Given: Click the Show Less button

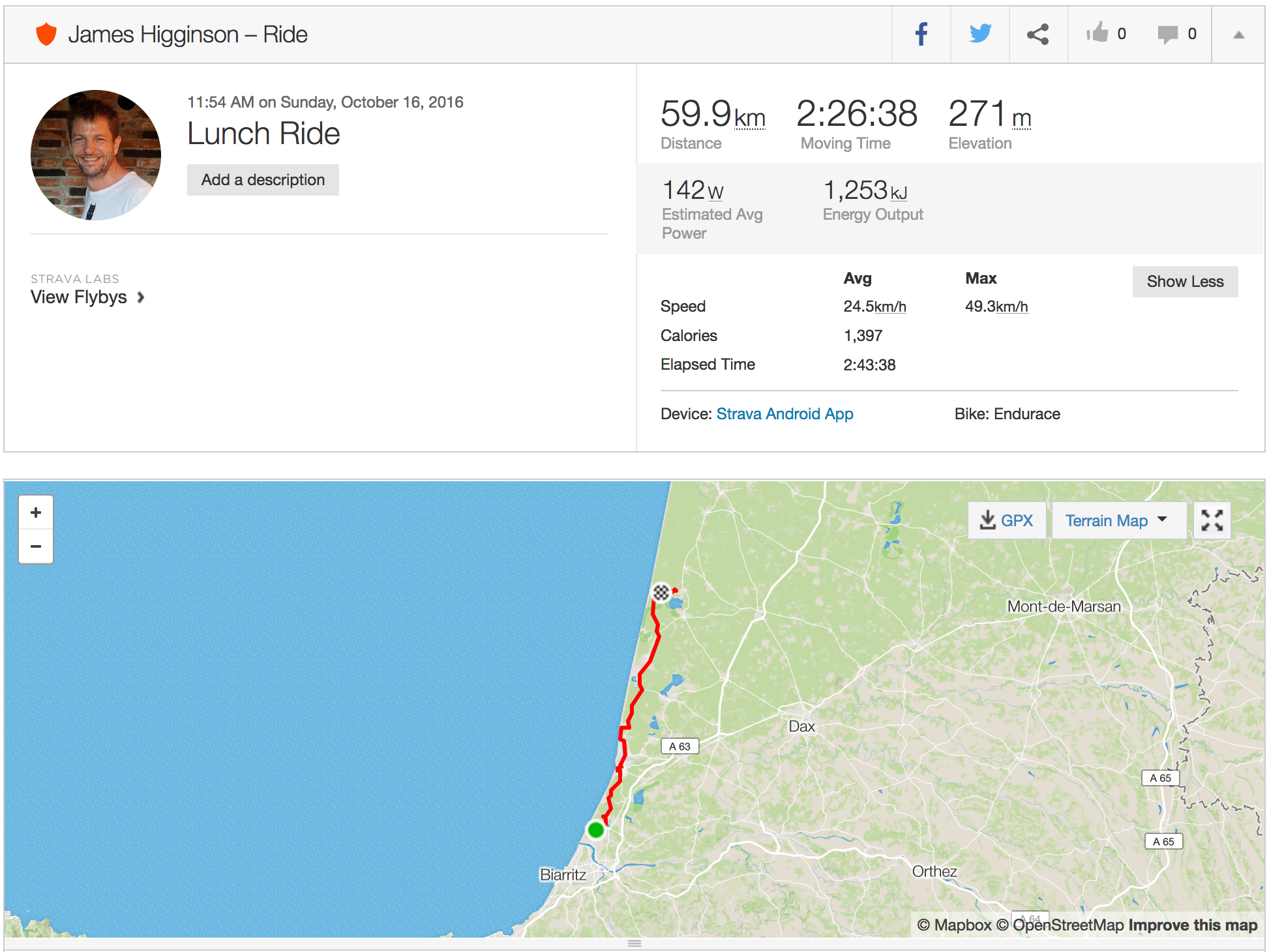Looking at the screenshot, I should 1184,282.
